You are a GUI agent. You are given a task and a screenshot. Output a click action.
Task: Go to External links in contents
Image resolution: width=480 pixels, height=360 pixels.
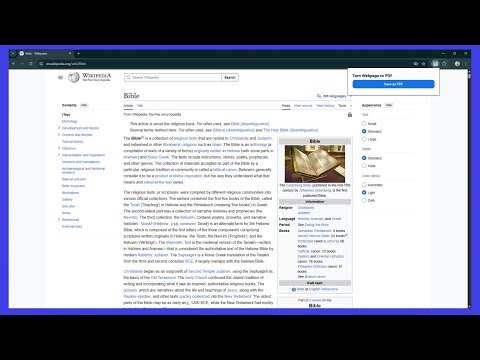click(72, 227)
